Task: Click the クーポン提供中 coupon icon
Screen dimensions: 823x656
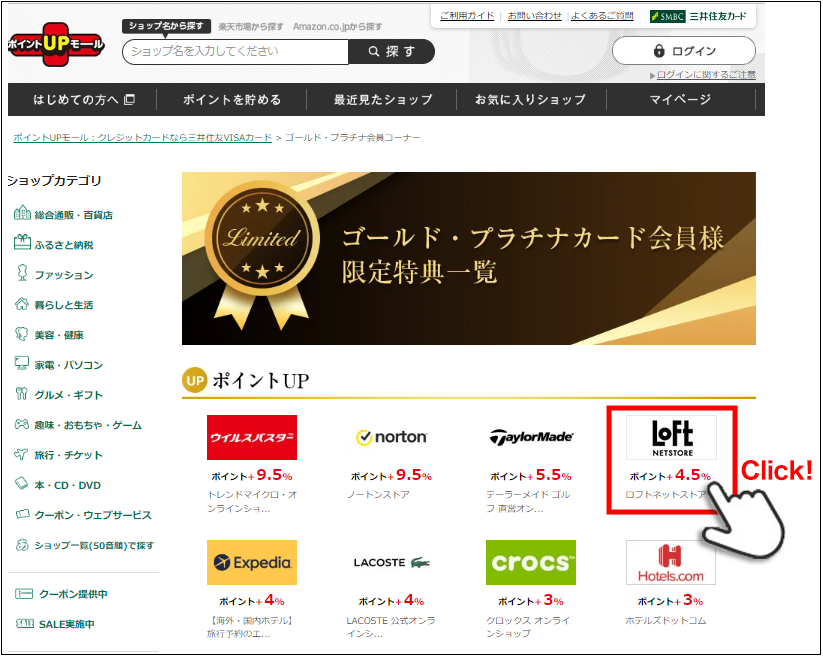Action: pos(24,594)
